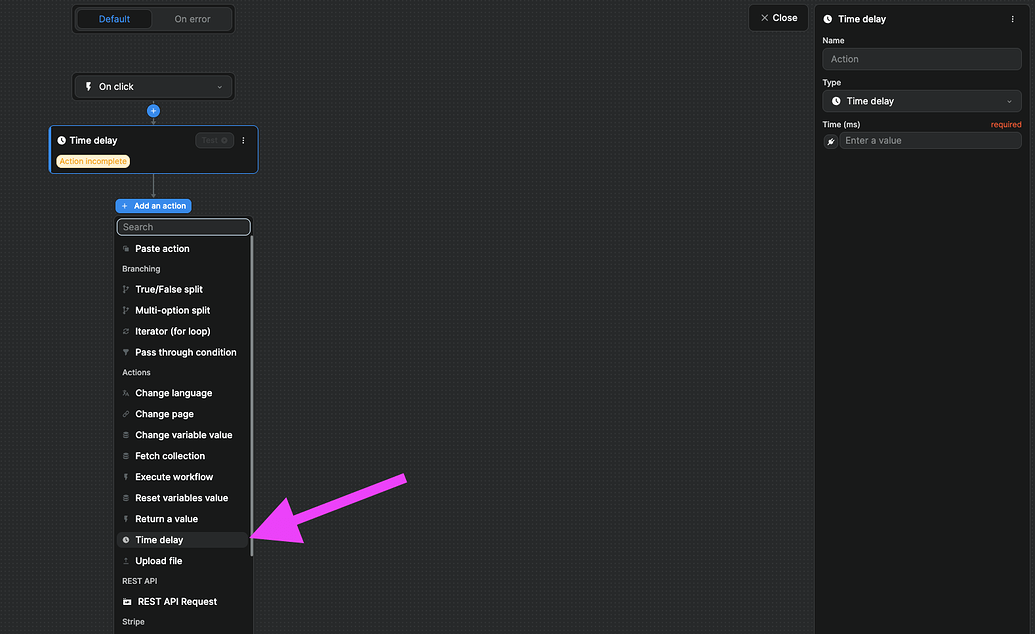Toggle dynamic value for Time (ms)
Viewport: 1035px width, 634px height.
coord(831,140)
